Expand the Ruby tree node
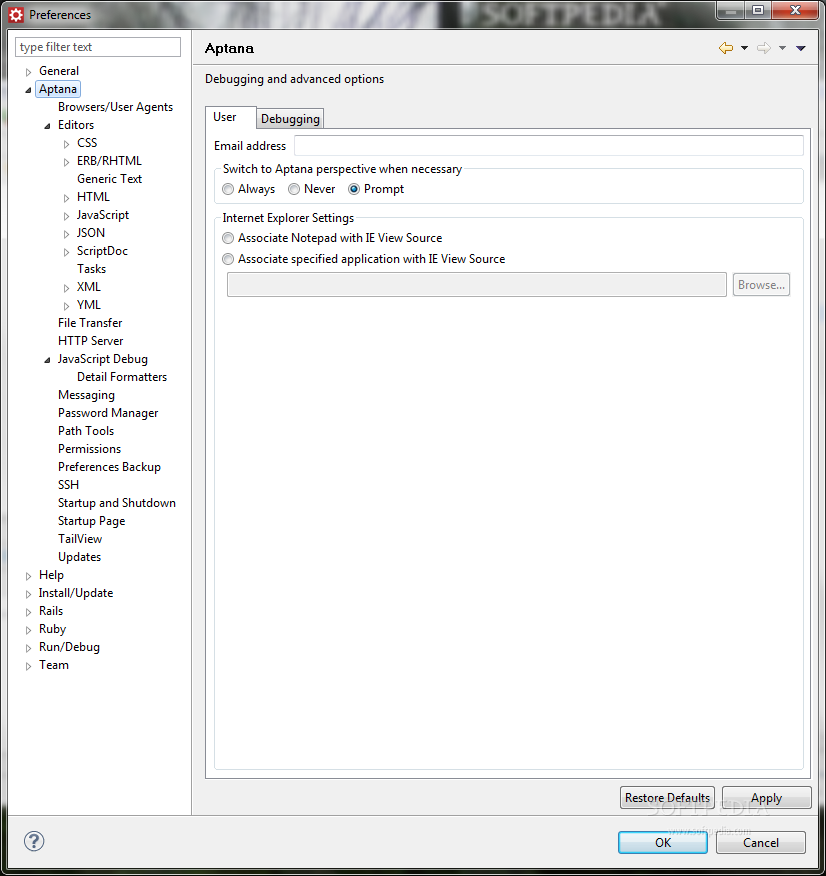Viewport: 826px width, 876px height. pos(28,630)
